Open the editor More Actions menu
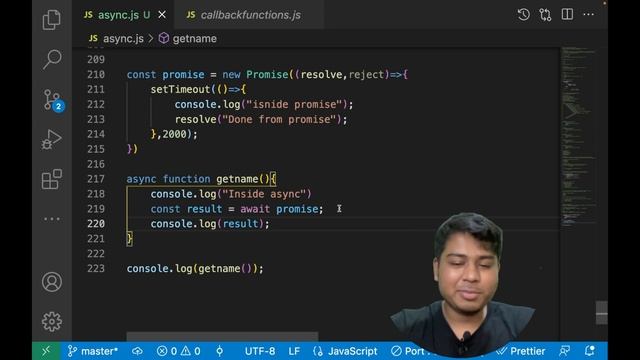The height and width of the screenshot is (360, 640). click(589, 14)
